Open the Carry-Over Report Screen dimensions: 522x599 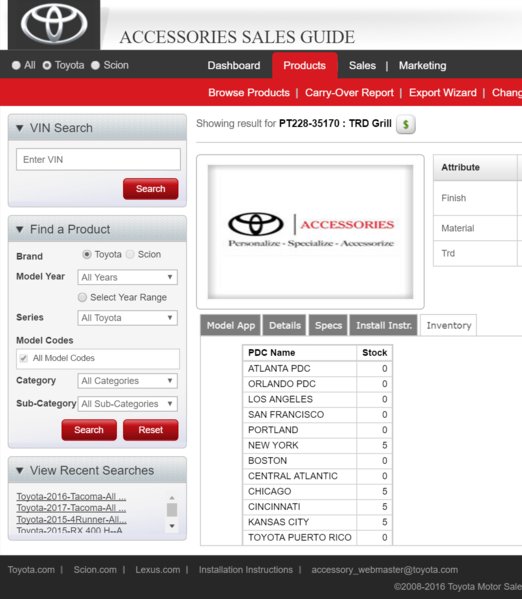(x=349, y=93)
